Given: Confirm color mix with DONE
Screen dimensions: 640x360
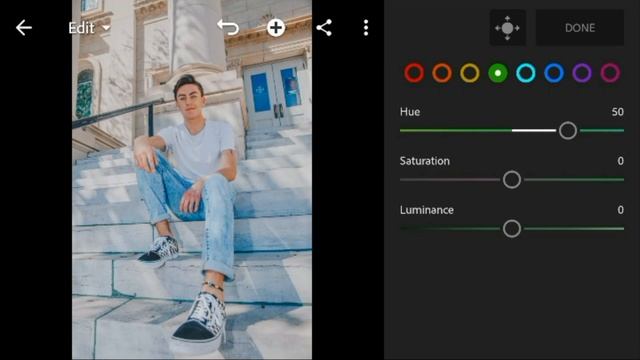Looking at the screenshot, I should click(580, 28).
